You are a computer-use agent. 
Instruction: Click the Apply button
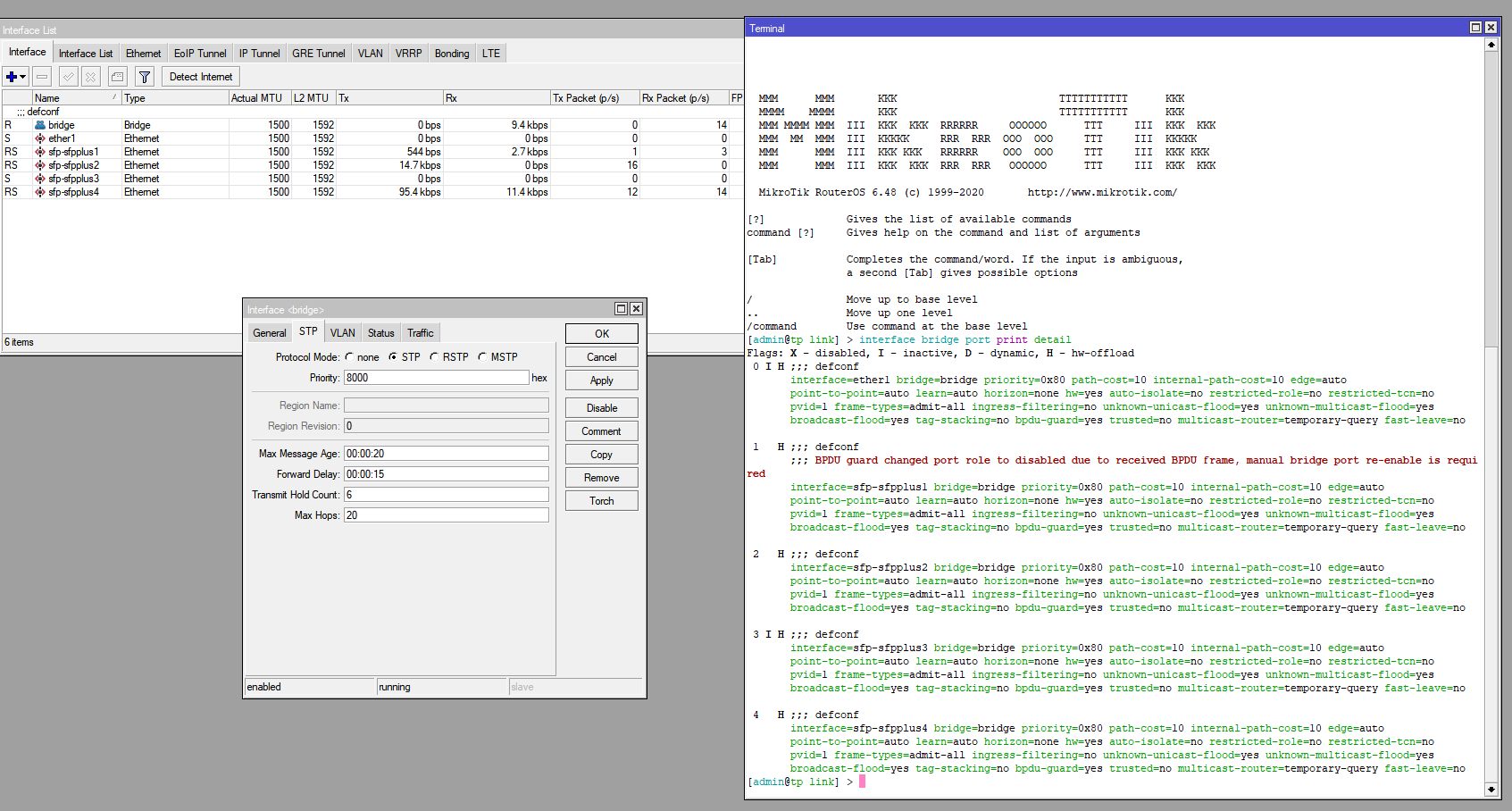click(602, 380)
